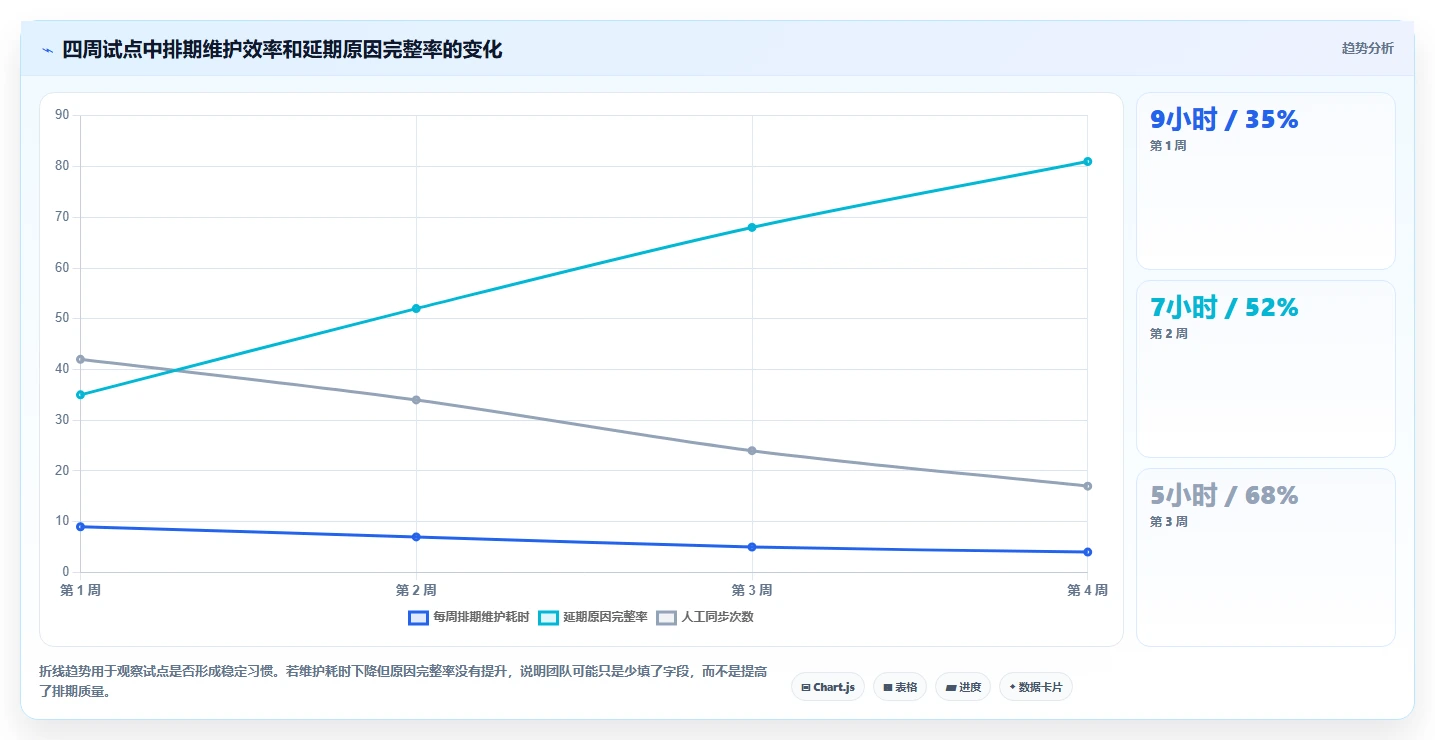The height and width of the screenshot is (740, 1435).
Task: Open the 9小时 / 35% week 1 card
Action: click(1265, 181)
